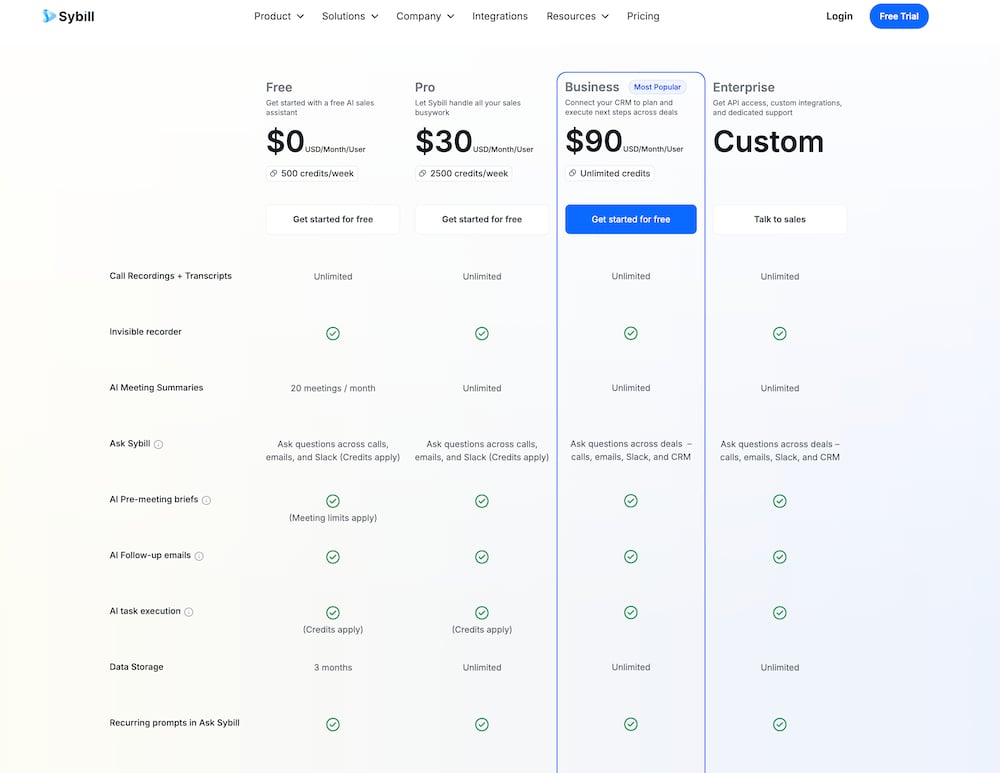
Task: Click AI Follow-up emails checkmark in Enterprise column
Action: [779, 557]
